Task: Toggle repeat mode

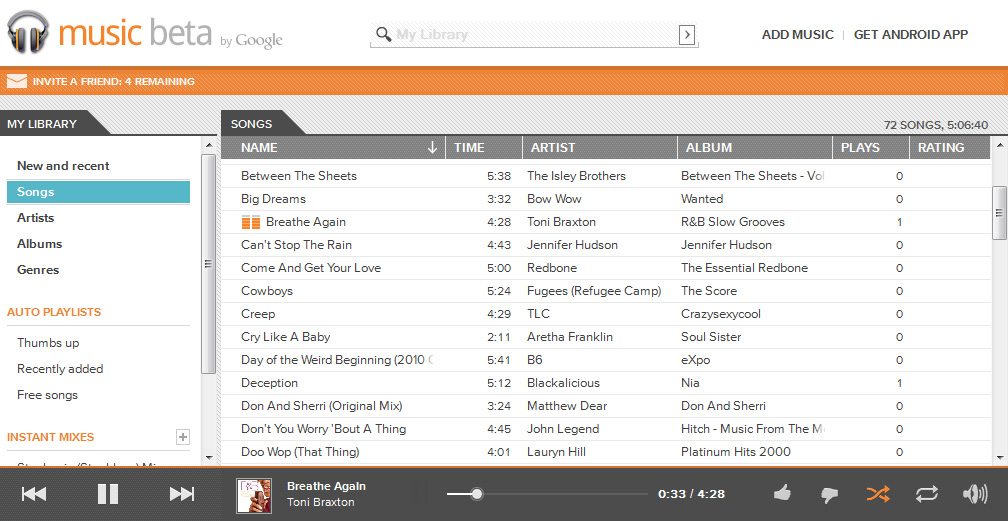Action: pyautogui.click(x=926, y=494)
